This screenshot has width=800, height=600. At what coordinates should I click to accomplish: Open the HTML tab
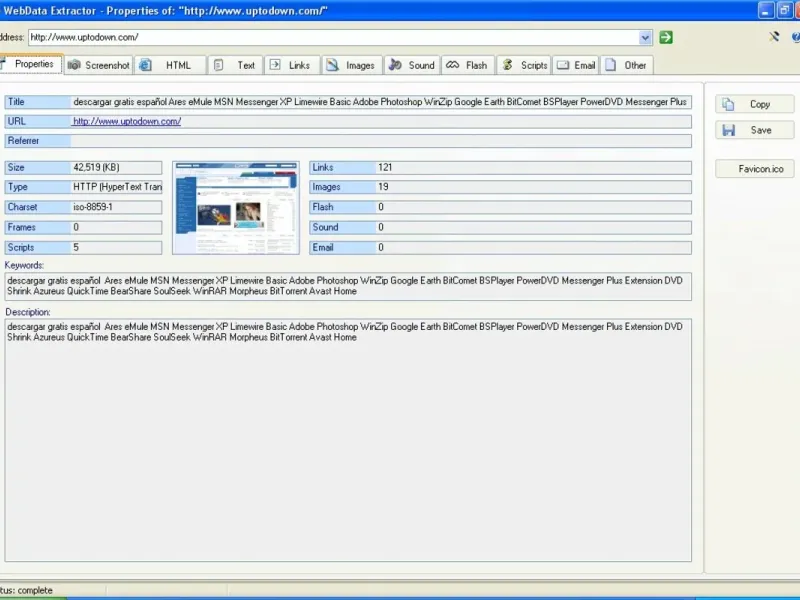[170, 65]
